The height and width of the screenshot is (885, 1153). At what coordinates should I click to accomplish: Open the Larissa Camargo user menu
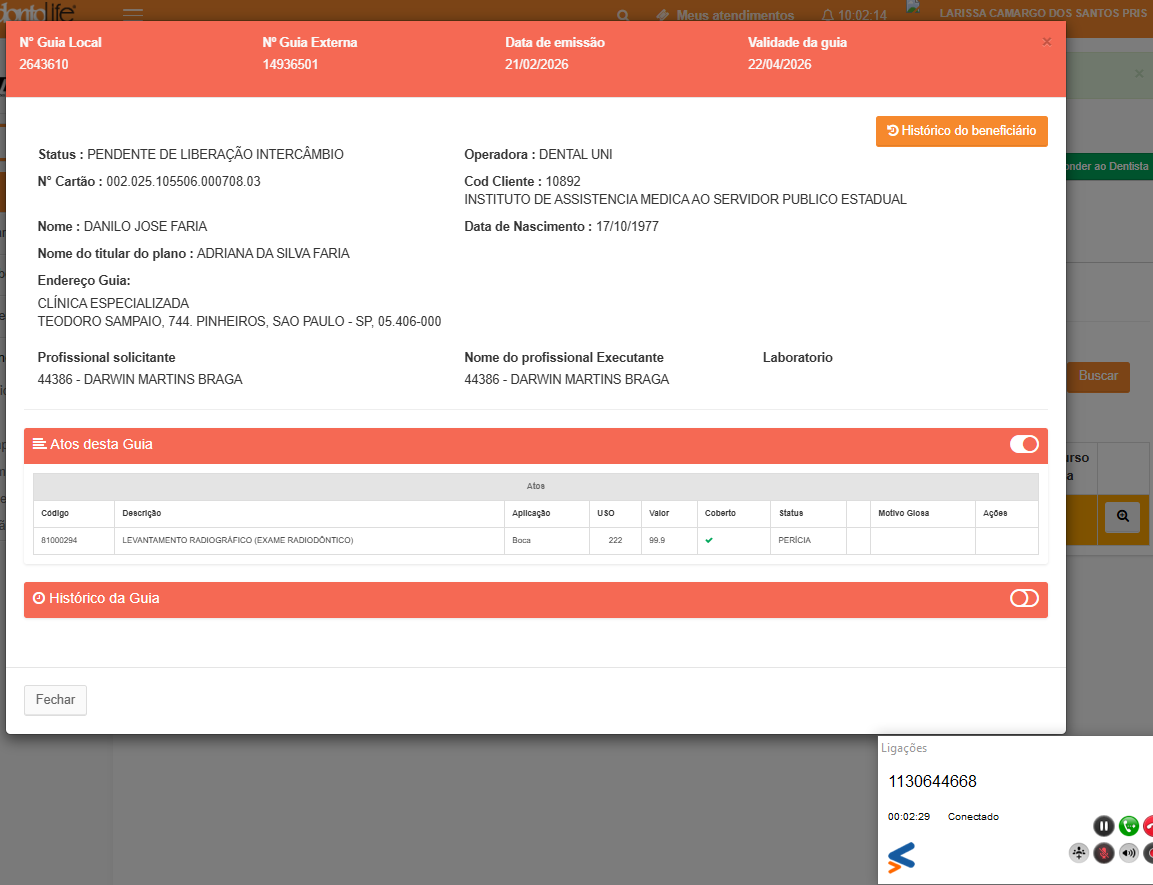pyautogui.click(x=1042, y=13)
